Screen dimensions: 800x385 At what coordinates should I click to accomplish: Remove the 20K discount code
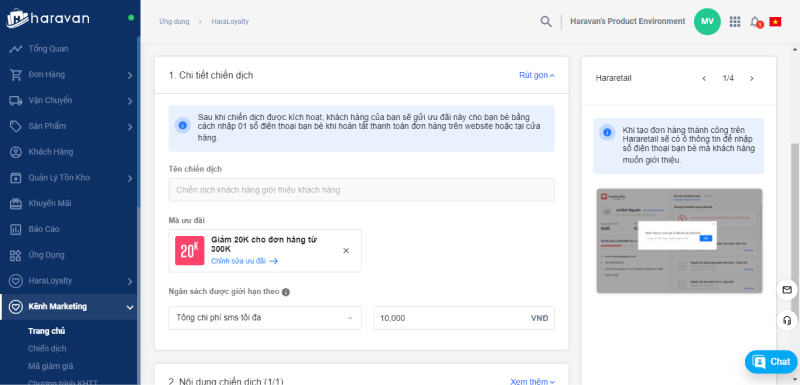click(x=346, y=250)
